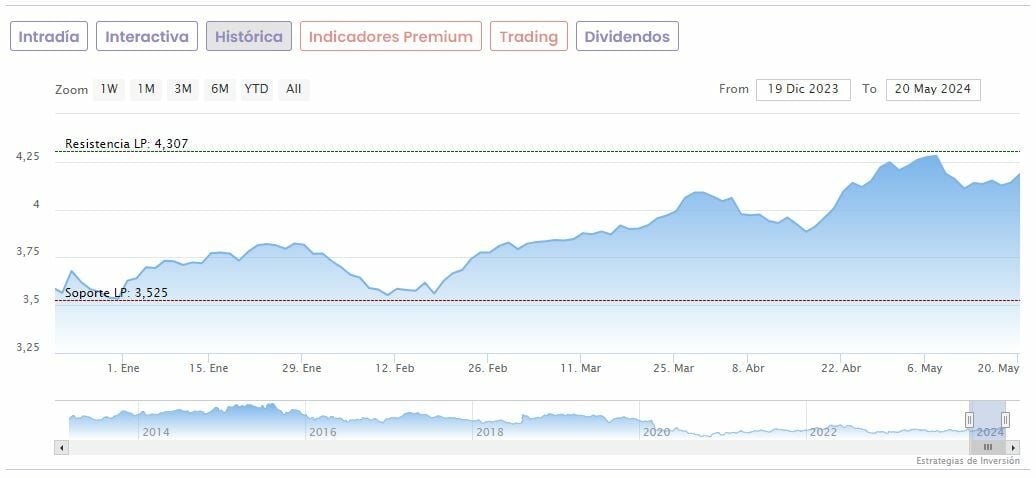The width and height of the screenshot is (1036, 478).
Task: Show the Dividendos tab
Action: coord(627,37)
